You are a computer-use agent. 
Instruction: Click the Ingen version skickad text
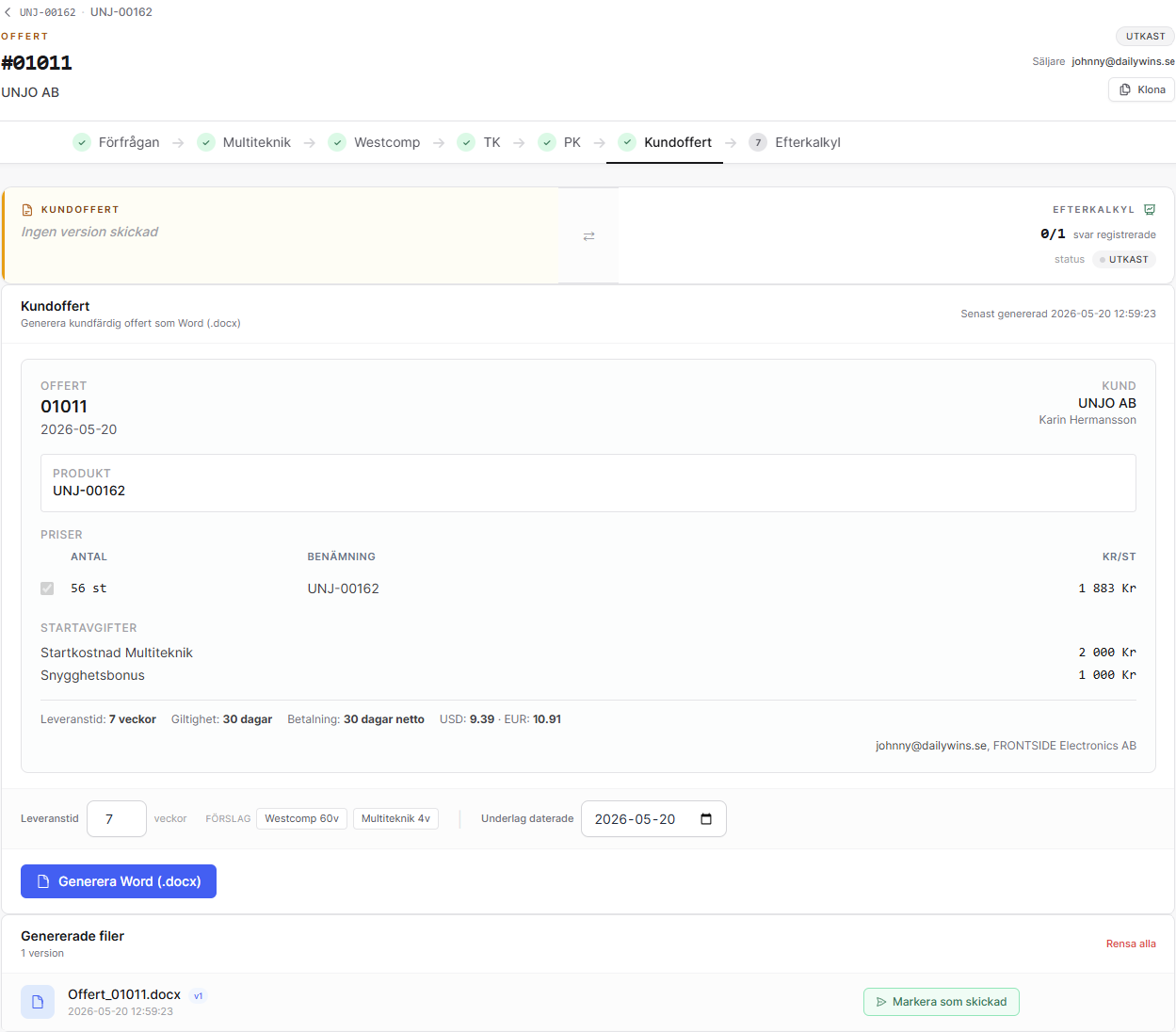89,232
